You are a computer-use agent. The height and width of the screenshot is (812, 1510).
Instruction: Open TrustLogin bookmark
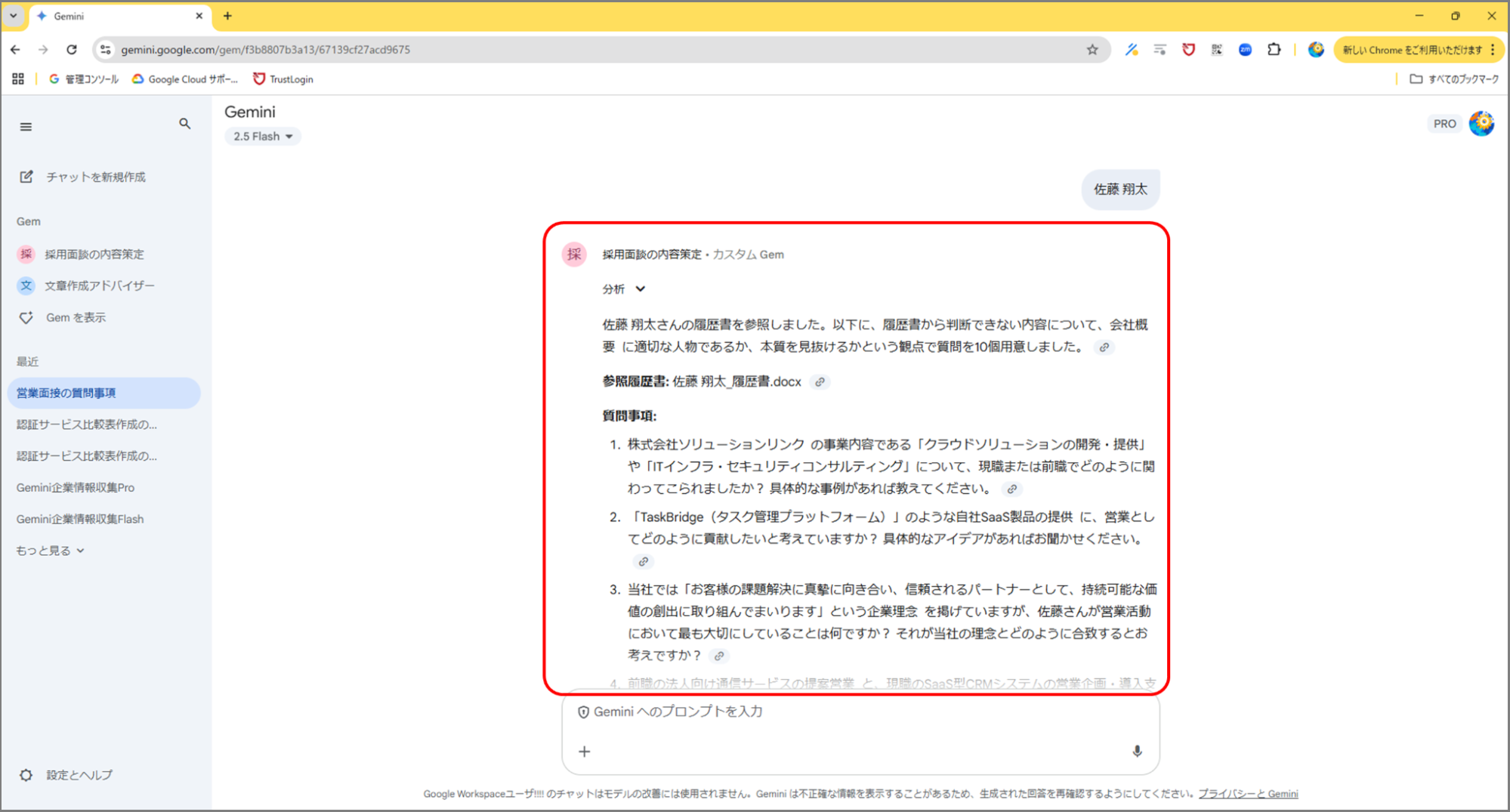[283, 79]
